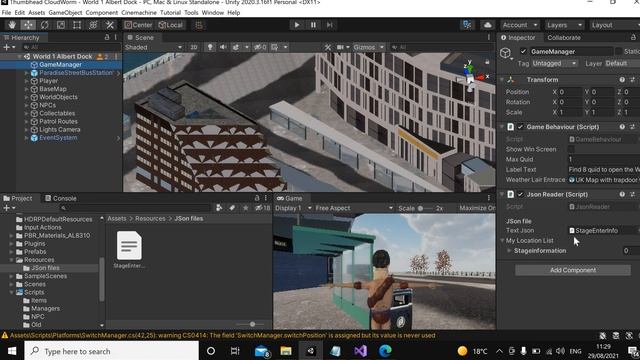Collapse the Scripts folder
This screenshot has height=360, width=640.
11,292
